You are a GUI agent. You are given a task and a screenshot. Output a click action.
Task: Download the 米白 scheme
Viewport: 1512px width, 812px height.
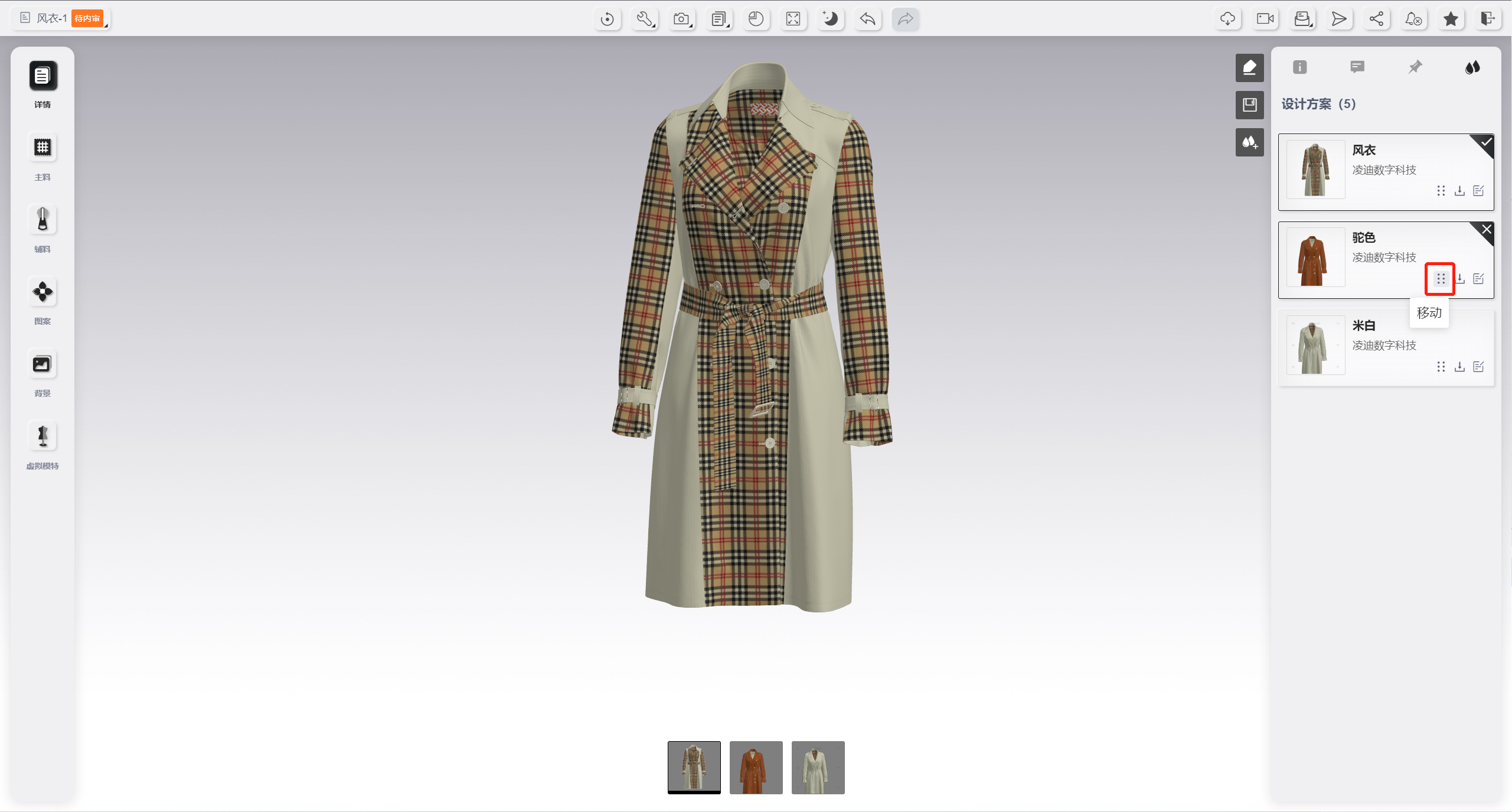click(1459, 367)
